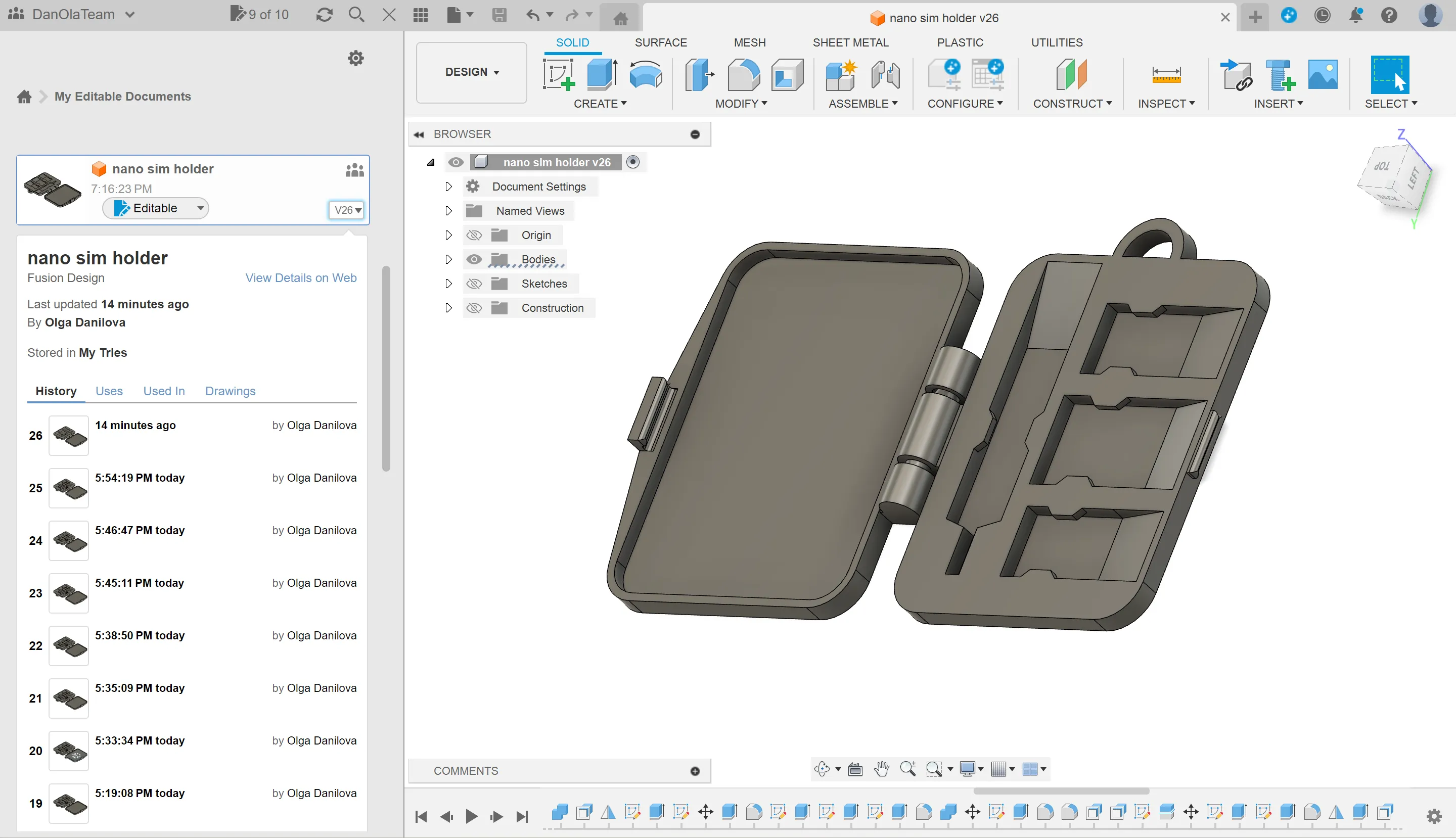The height and width of the screenshot is (838, 1456).
Task: Select the Shell tool
Action: (x=787, y=74)
